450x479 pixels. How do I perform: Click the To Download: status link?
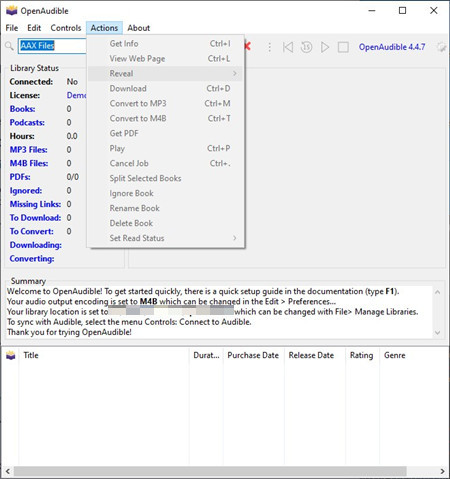pyautogui.click(x=35, y=218)
